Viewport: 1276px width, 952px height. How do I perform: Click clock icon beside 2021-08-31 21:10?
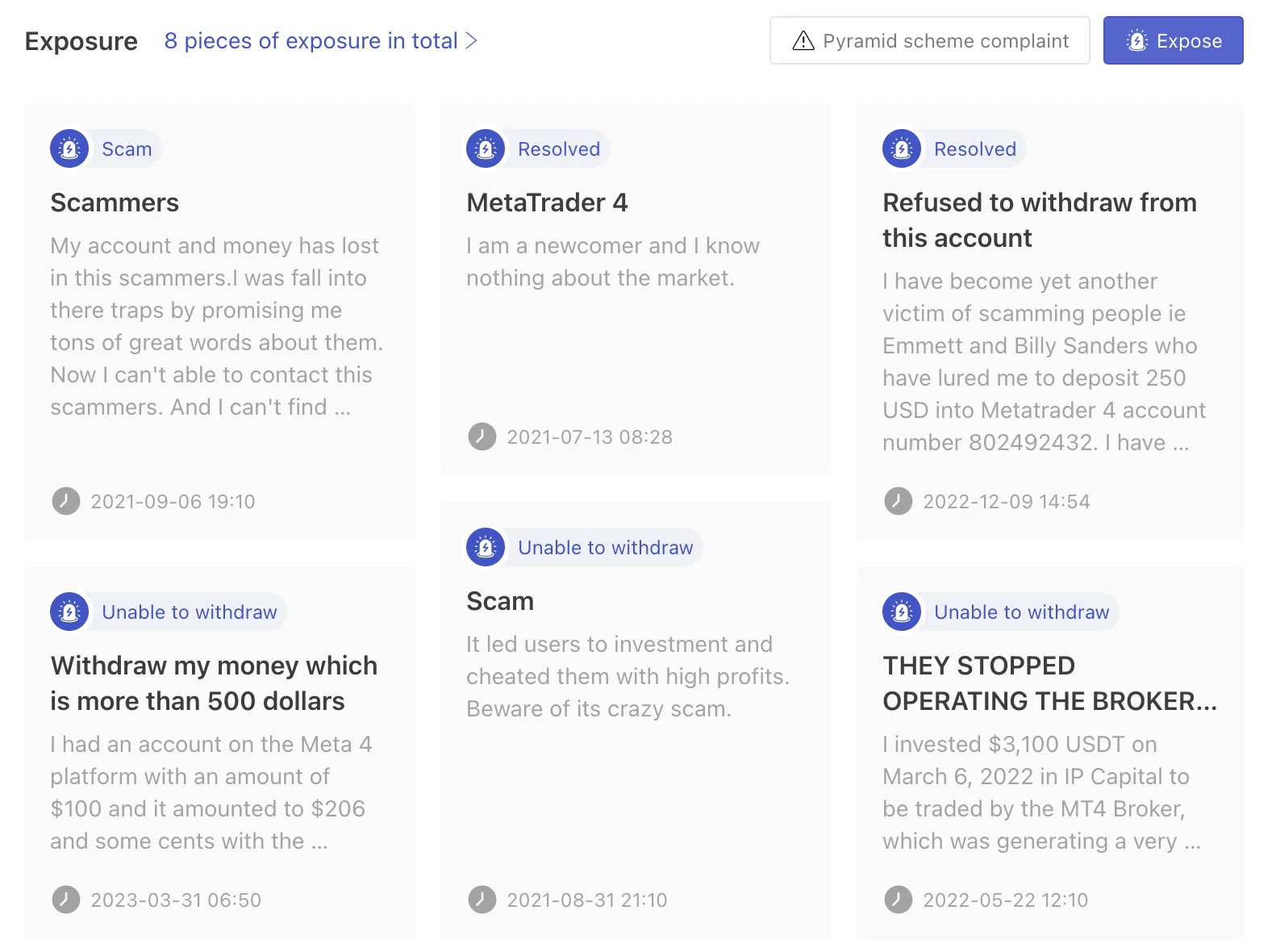coord(482,900)
